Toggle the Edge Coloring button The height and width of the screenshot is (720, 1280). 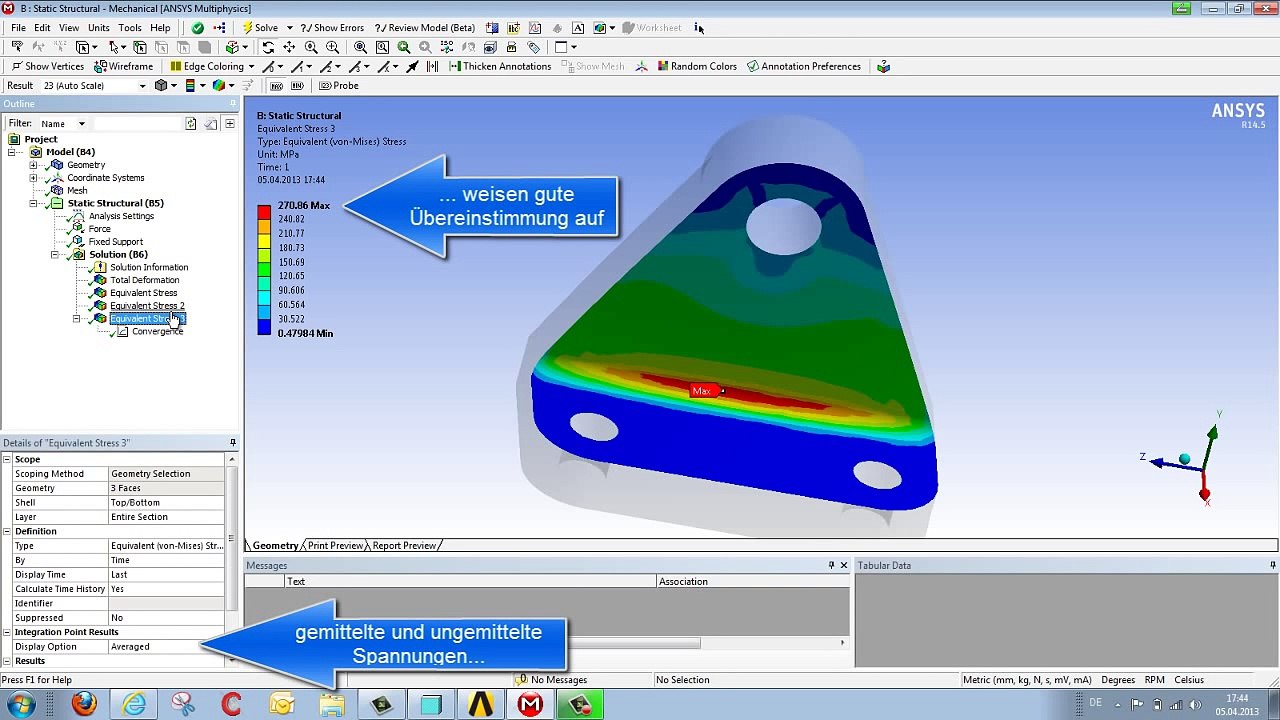tap(206, 66)
